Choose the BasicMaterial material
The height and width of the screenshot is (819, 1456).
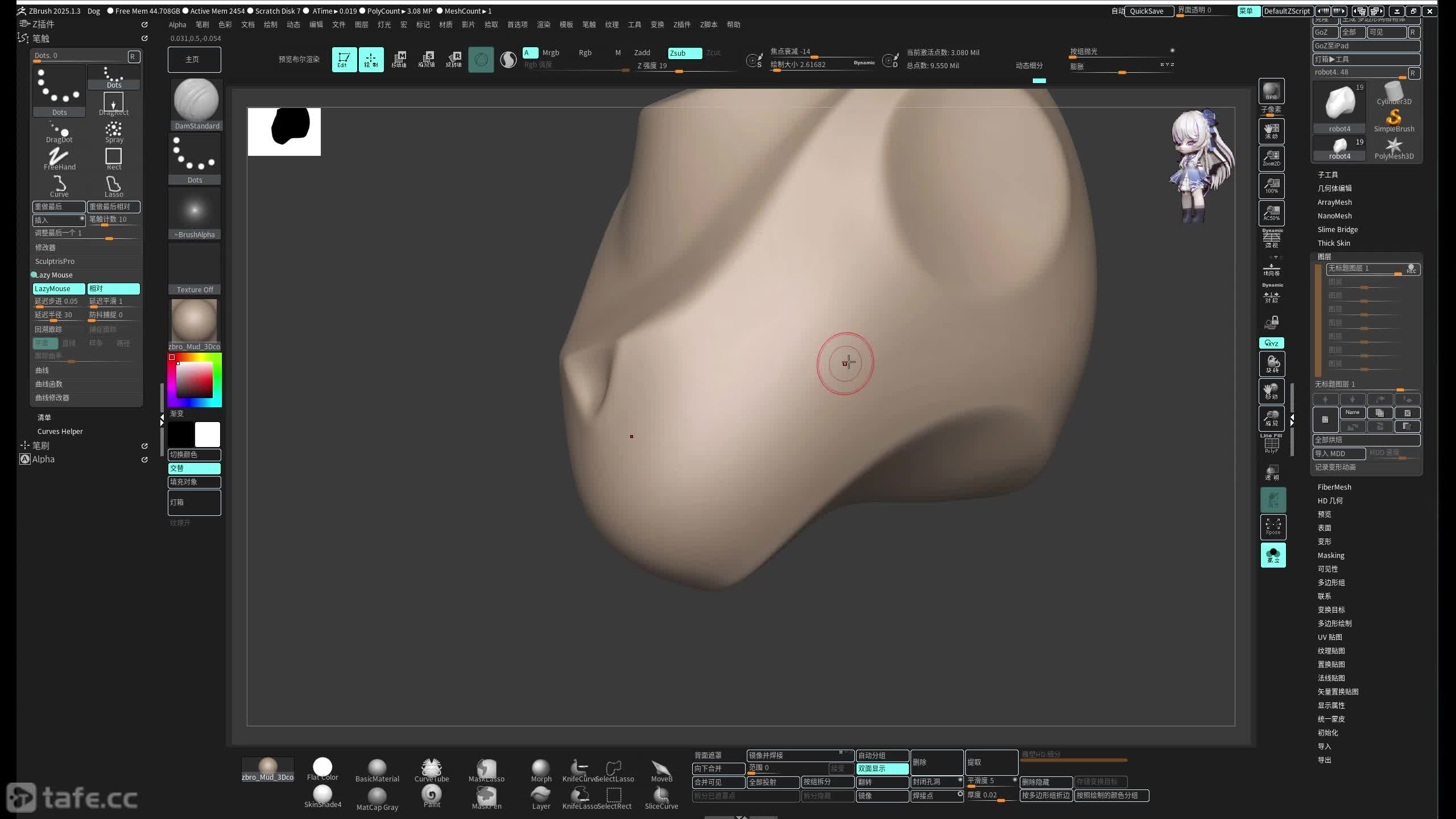377,770
